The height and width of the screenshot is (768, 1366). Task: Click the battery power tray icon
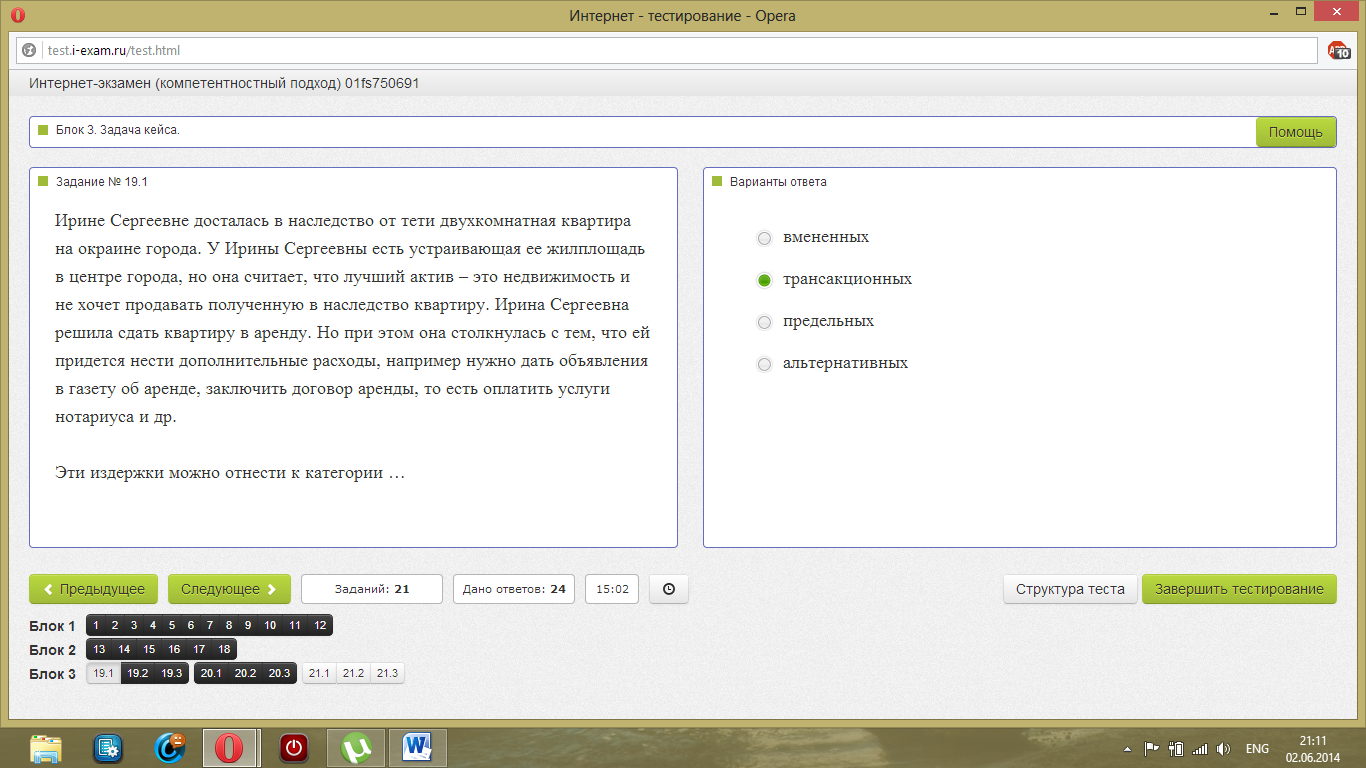coord(1176,748)
